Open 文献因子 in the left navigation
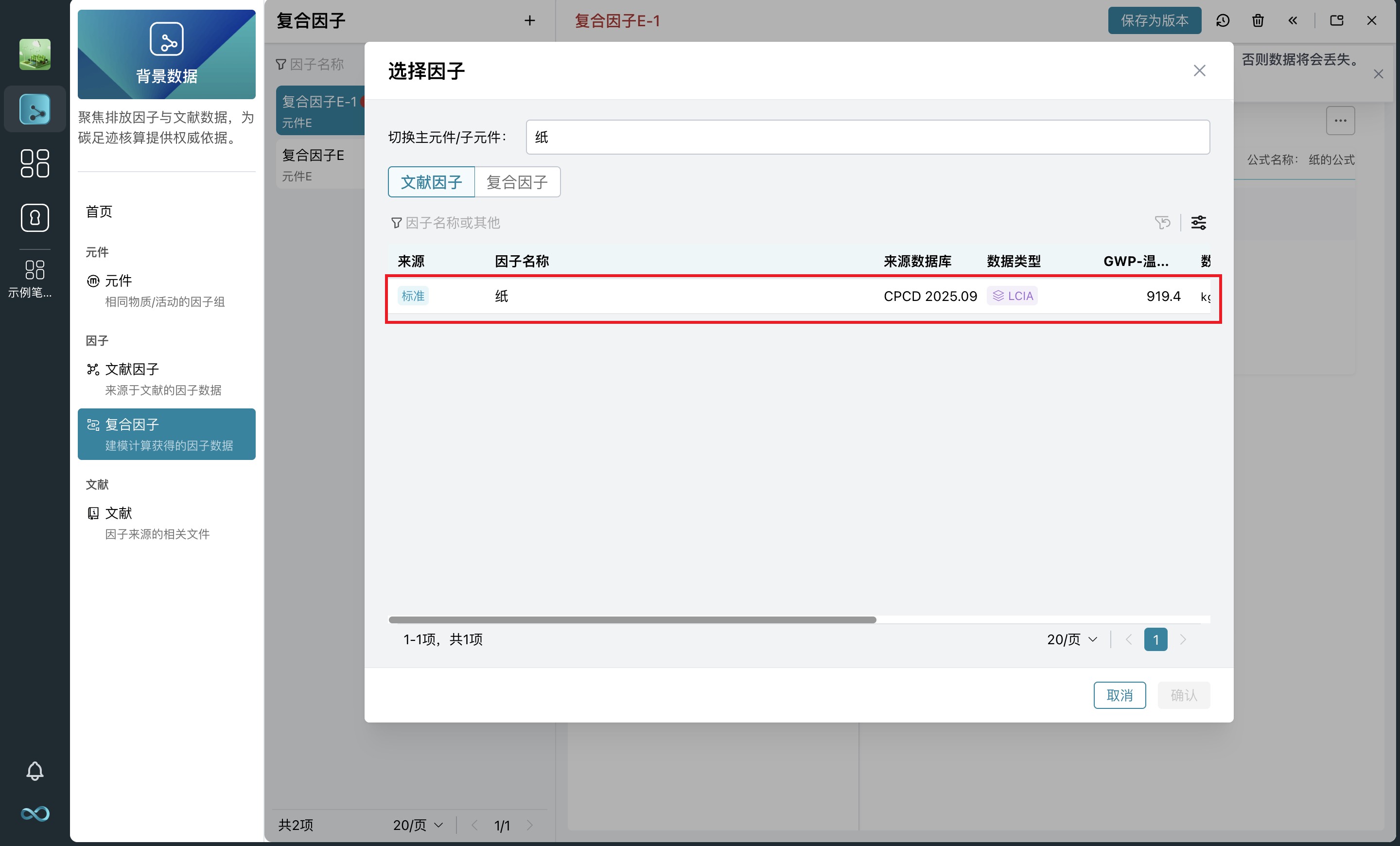Screen dimensions: 1400x846 (x=132, y=370)
